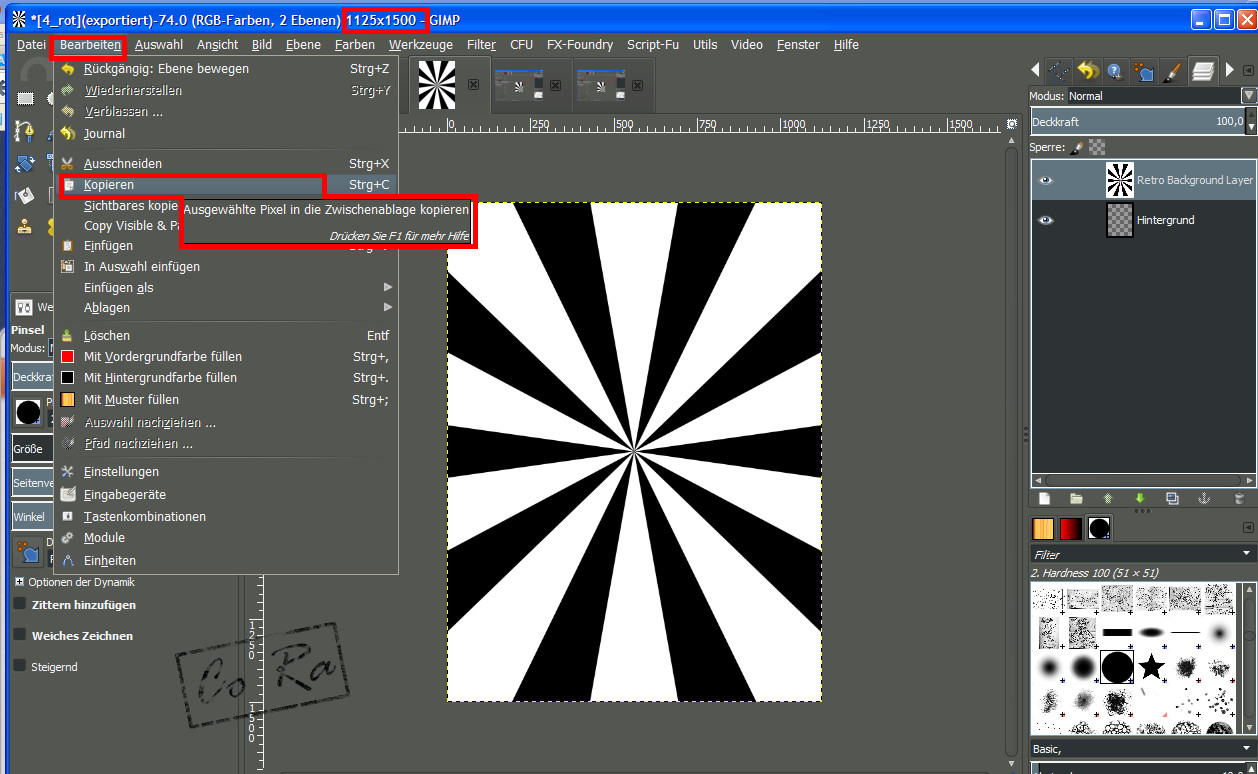Choose Kopieren from the Bearbeiten menu

pyautogui.click(x=109, y=185)
